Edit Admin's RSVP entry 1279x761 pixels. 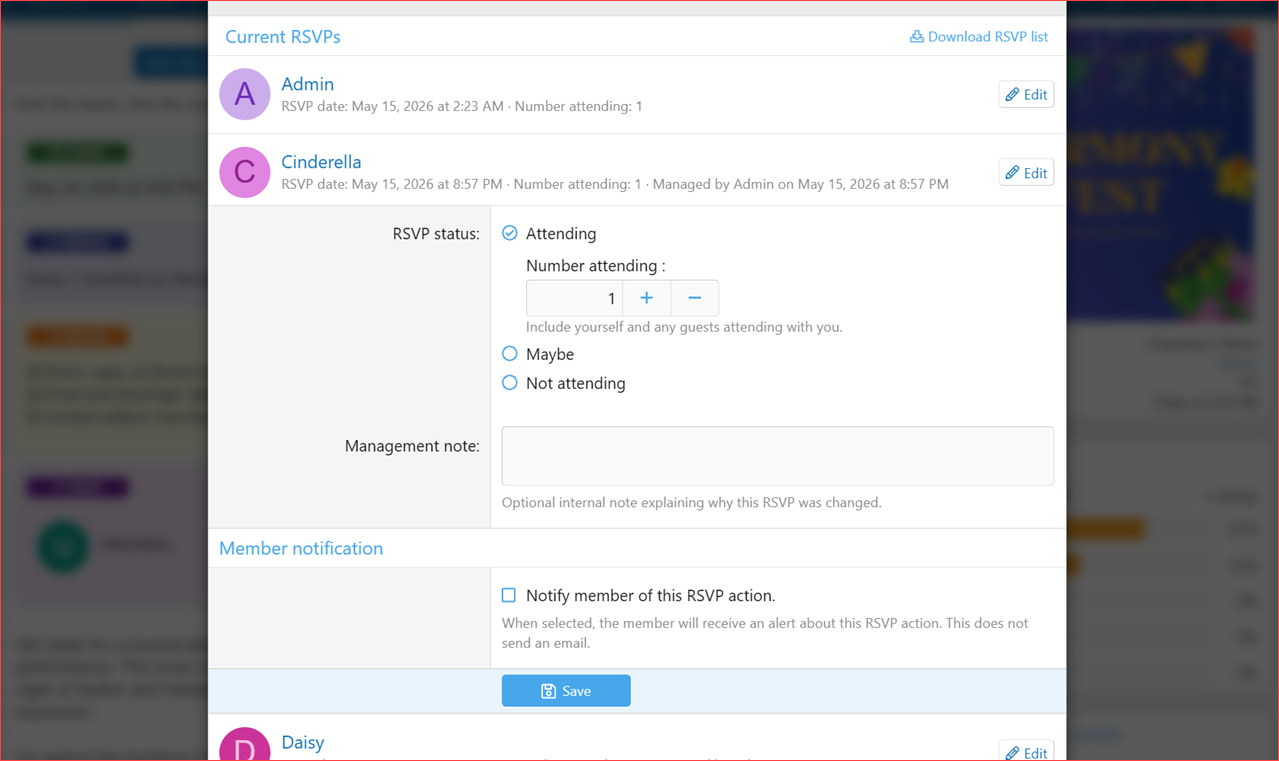pos(1026,94)
